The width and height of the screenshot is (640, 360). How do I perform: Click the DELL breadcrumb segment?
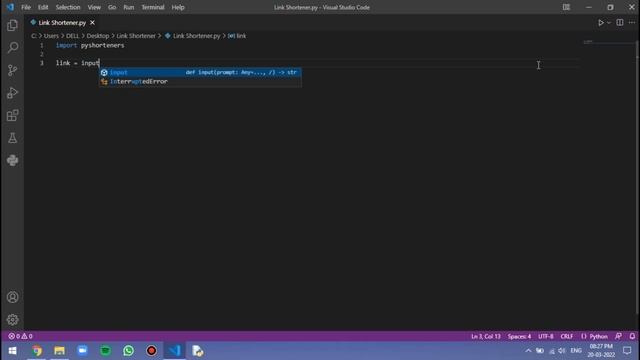(72, 36)
